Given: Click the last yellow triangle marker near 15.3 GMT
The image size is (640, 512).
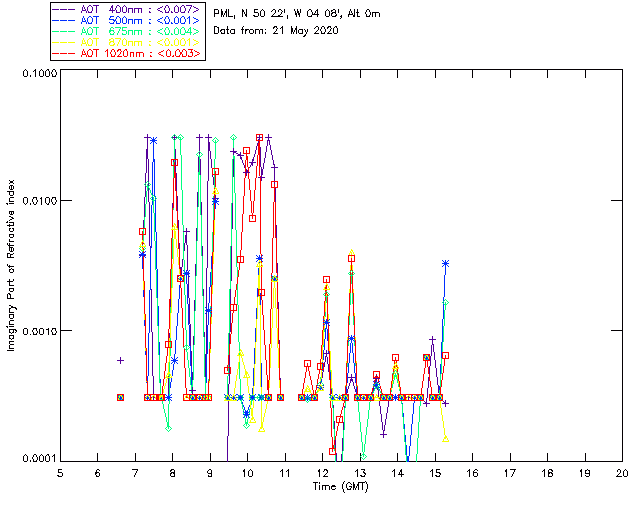Looking at the screenshot, I should [x=445, y=438].
